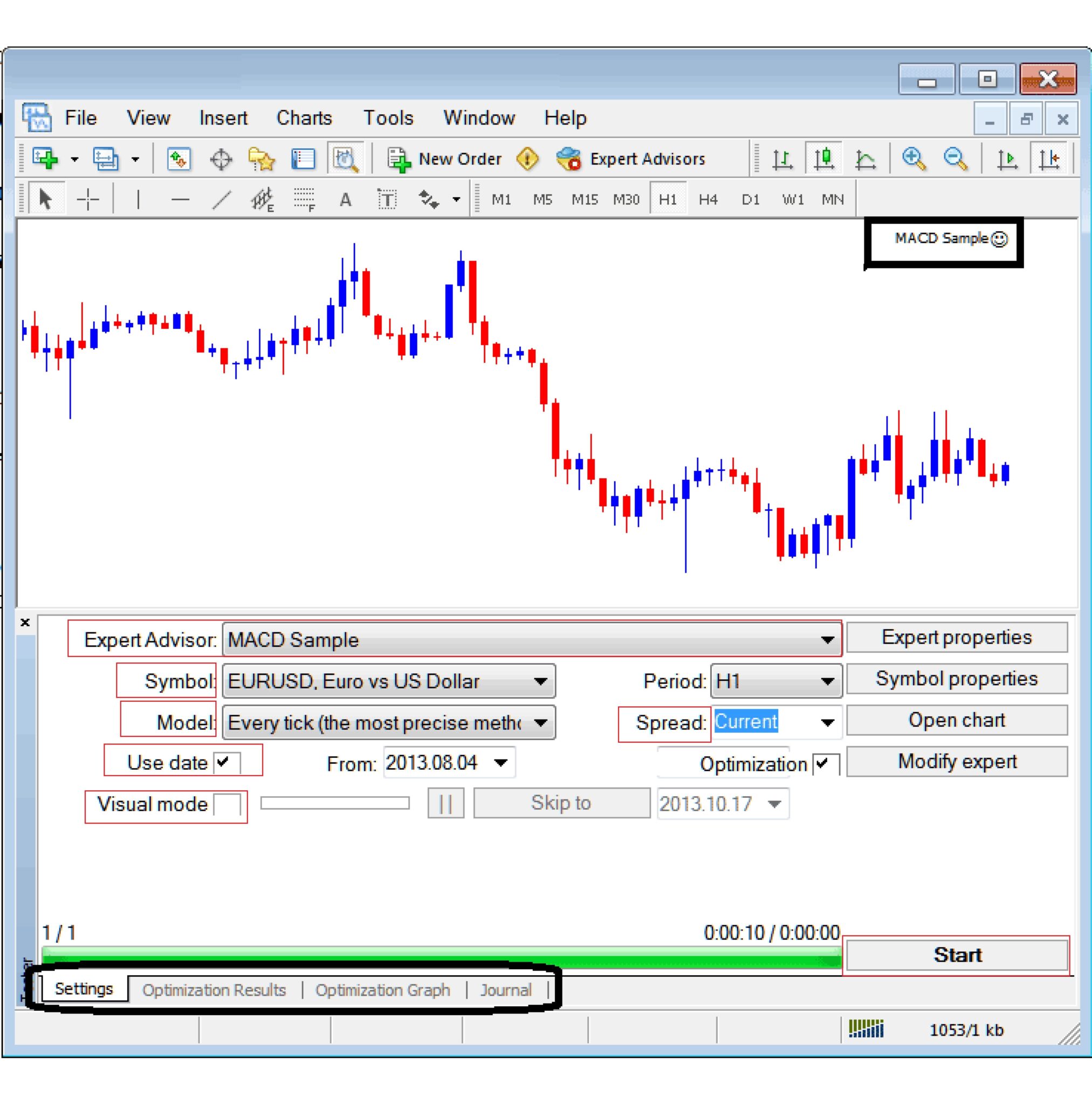
Task: Click the Zoom Out magnifier icon
Action: pos(956,158)
